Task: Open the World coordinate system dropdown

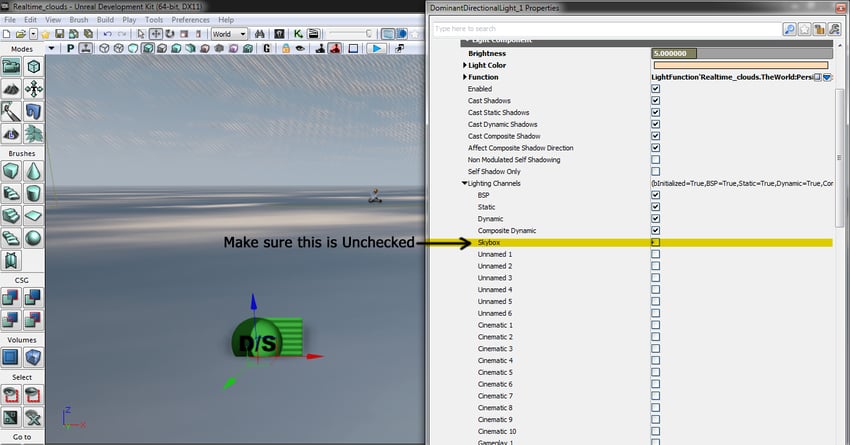Action: [x=229, y=34]
